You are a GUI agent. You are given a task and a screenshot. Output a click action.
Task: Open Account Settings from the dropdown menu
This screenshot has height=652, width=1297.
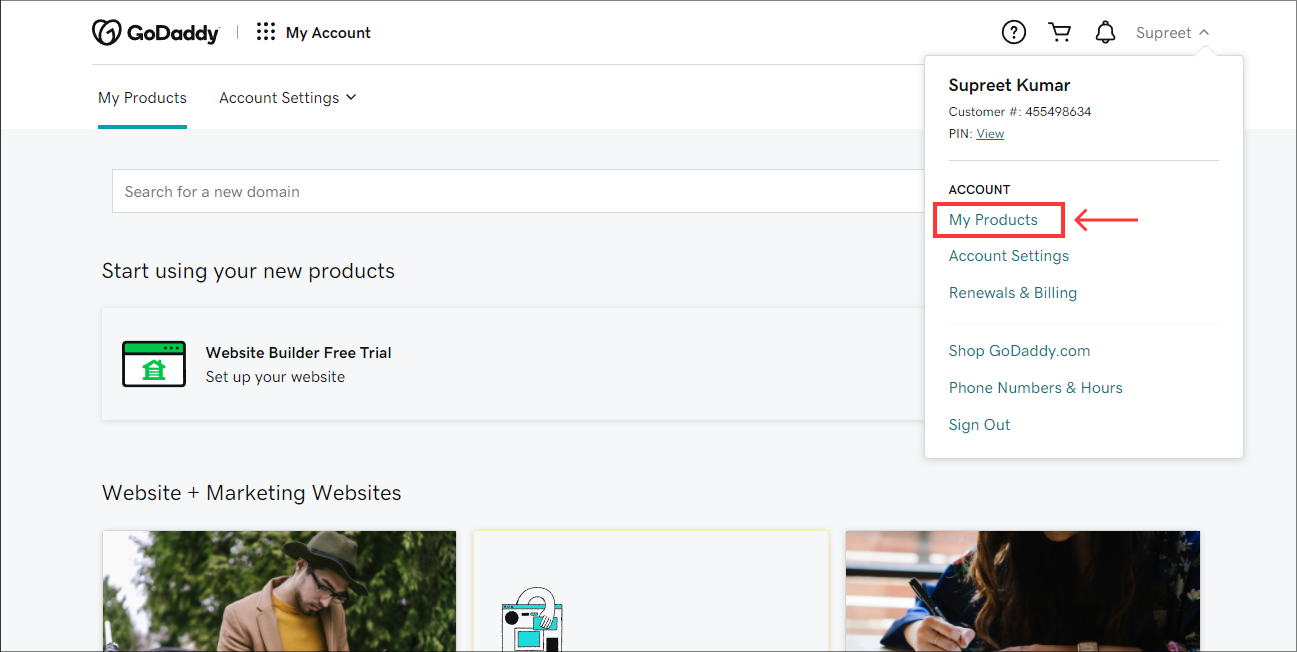[x=1009, y=256]
